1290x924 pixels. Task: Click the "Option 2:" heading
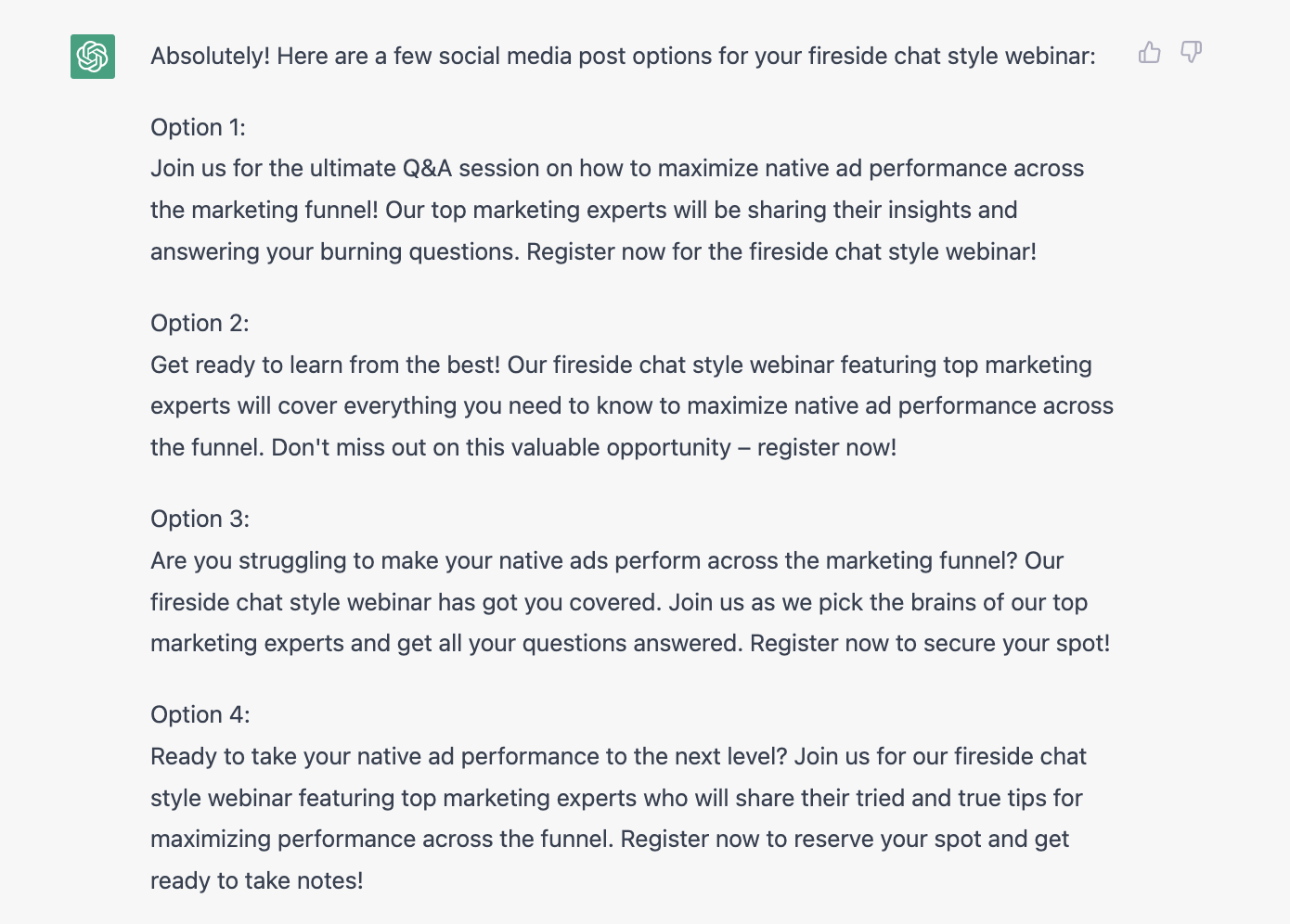200,323
